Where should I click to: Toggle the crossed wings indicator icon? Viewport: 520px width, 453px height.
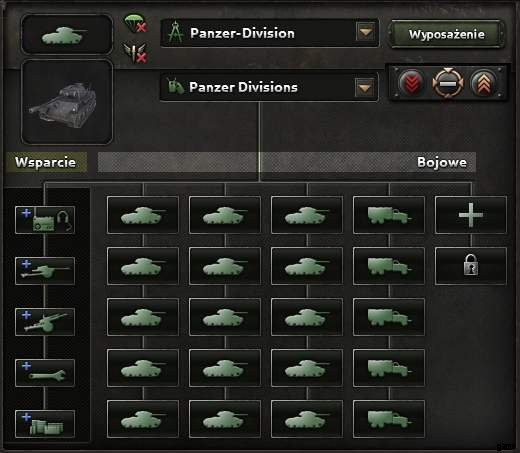click(135, 53)
